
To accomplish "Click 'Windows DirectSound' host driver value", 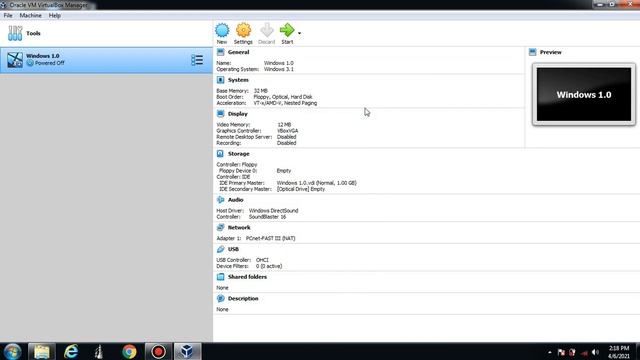I will pyautogui.click(x=273, y=211).
